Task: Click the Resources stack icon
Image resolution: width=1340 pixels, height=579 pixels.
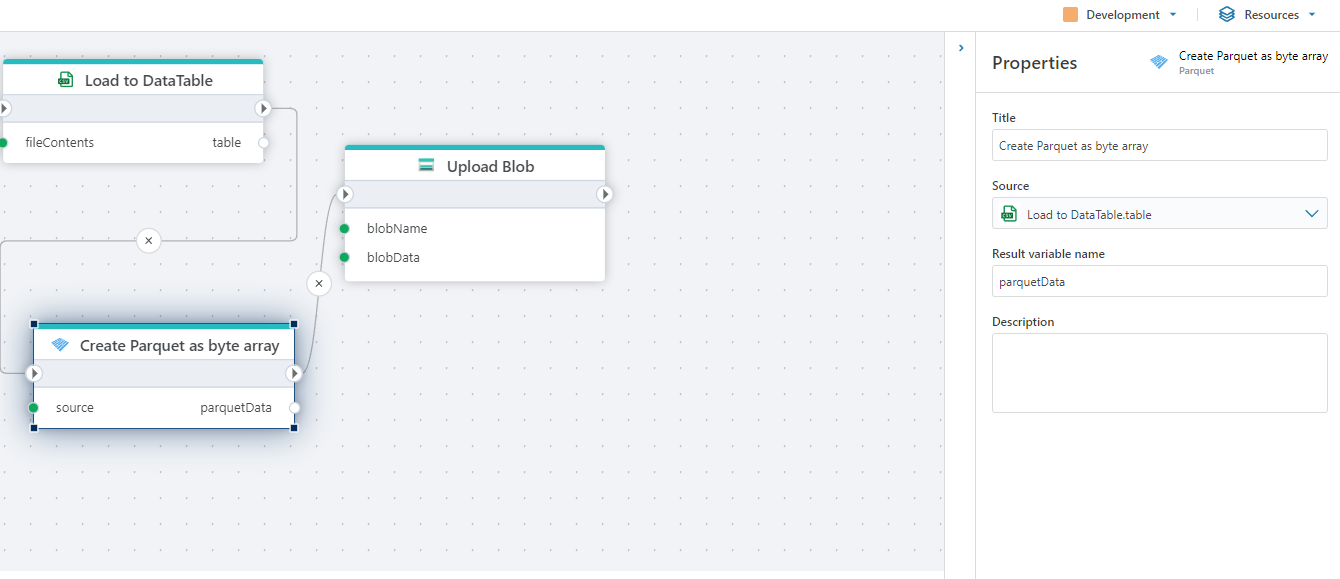Action: (1227, 15)
